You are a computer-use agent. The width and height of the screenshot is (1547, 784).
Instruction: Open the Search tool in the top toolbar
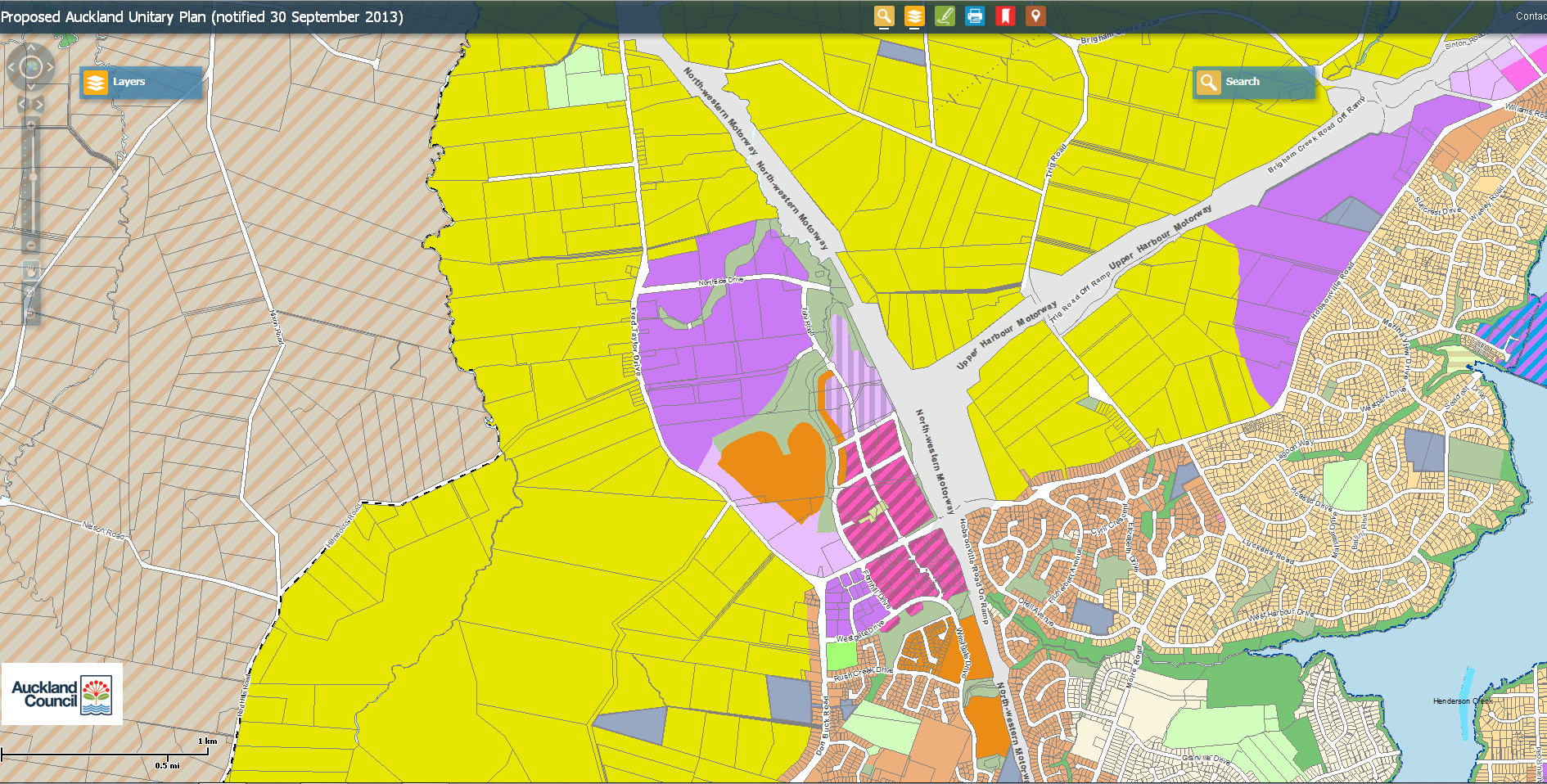click(x=883, y=16)
